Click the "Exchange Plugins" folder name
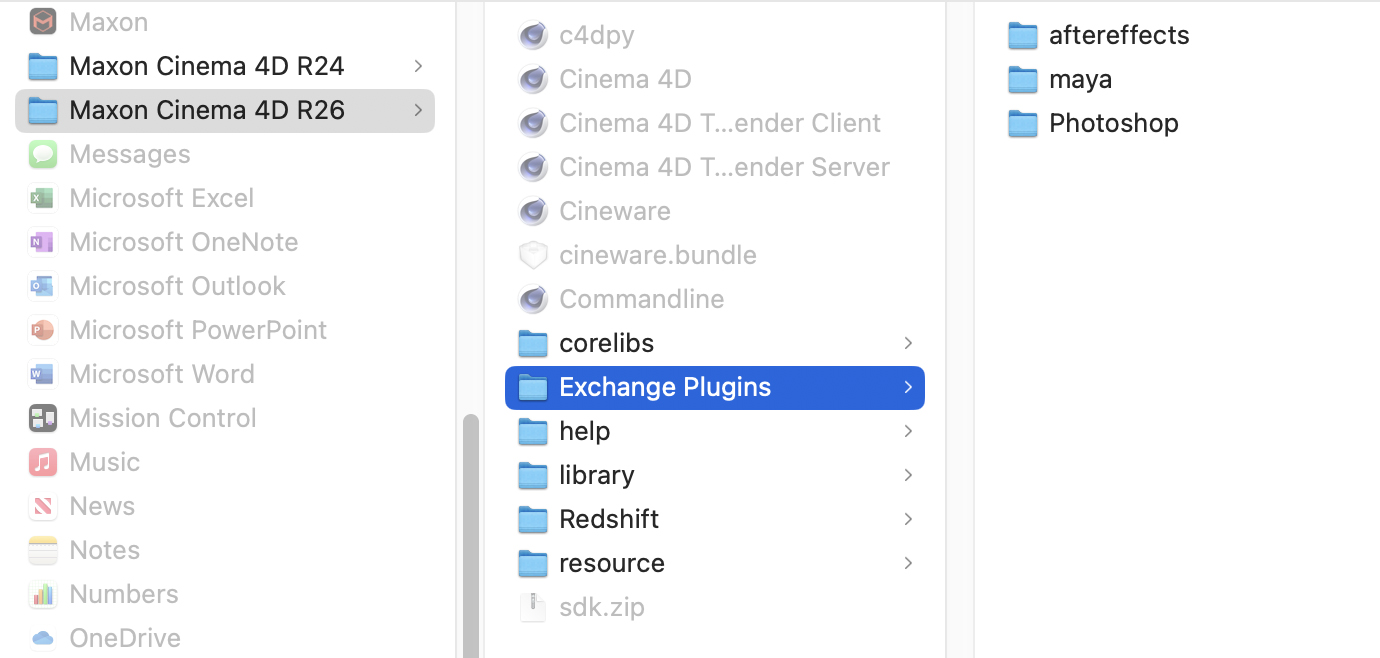Image resolution: width=1380 pixels, height=658 pixels. tap(665, 387)
